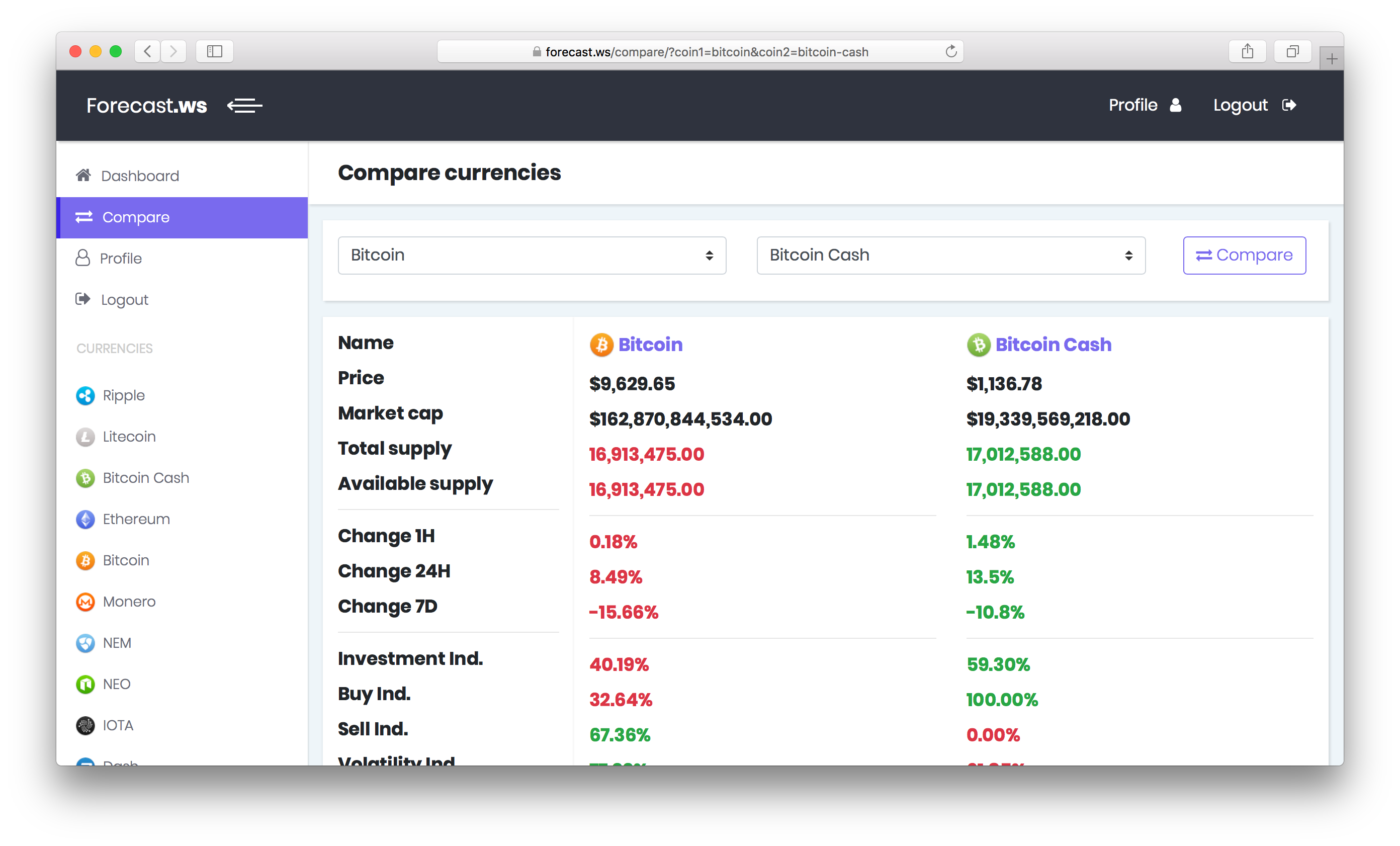Click the Logout link in the header

1255,105
